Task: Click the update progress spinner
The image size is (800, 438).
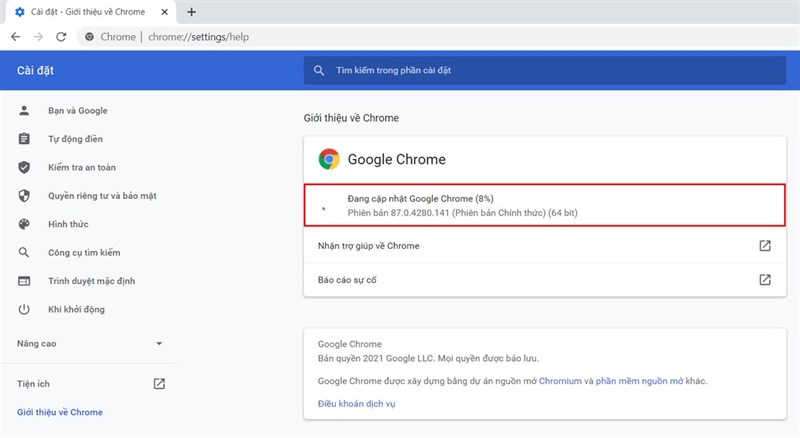Action: tap(323, 208)
